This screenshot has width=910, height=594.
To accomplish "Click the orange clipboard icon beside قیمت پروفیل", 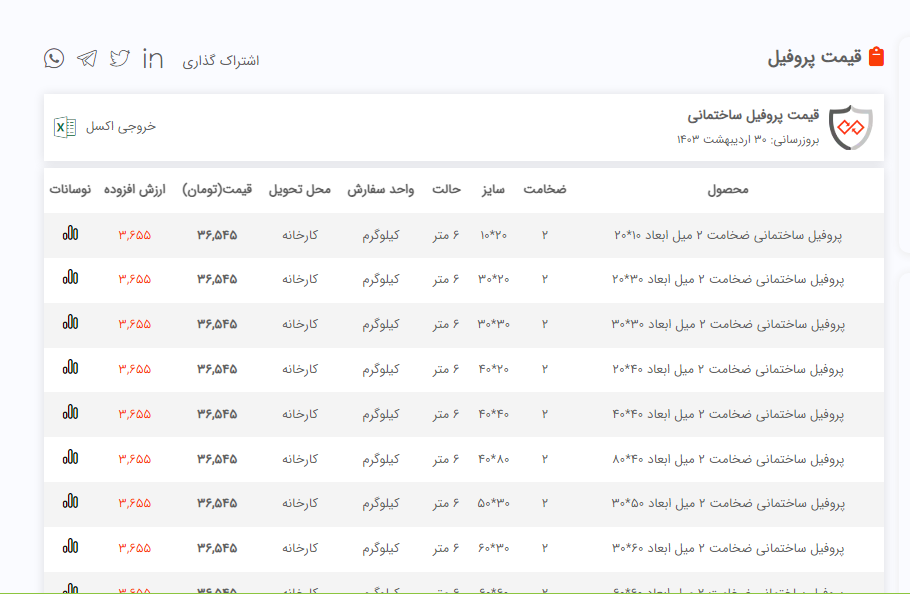I will pos(876,57).
